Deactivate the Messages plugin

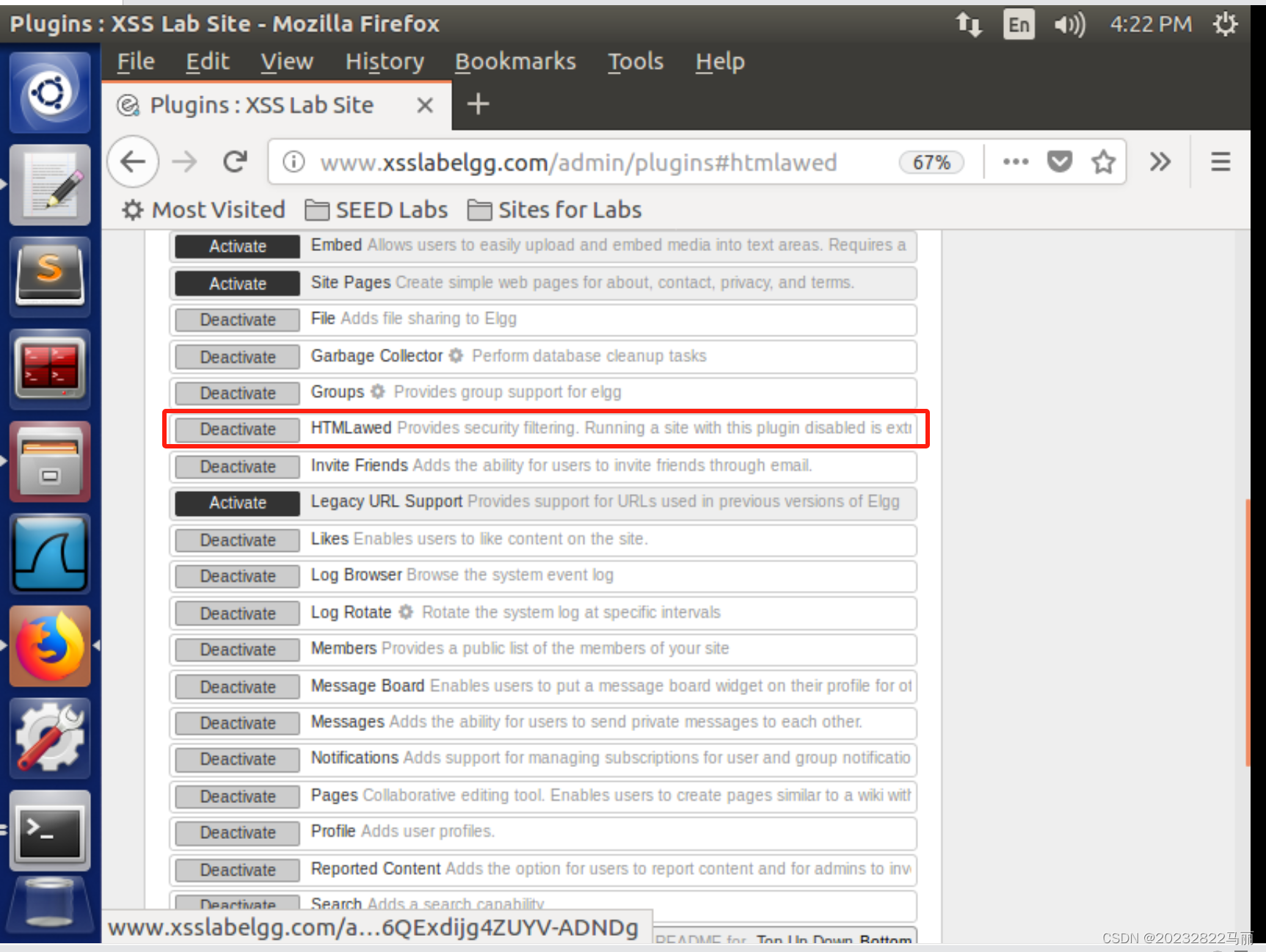click(238, 722)
